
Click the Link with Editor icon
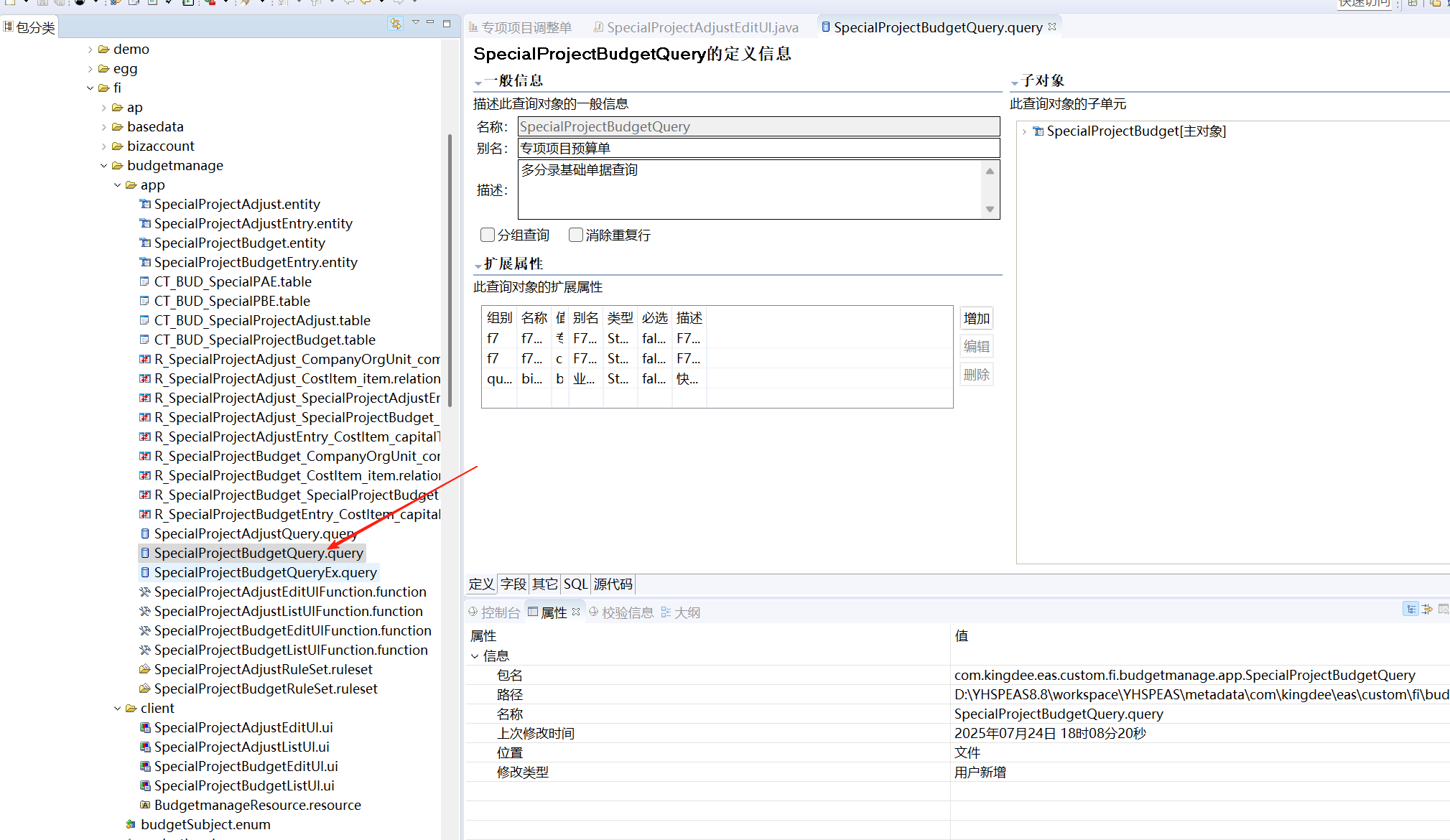pos(395,24)
